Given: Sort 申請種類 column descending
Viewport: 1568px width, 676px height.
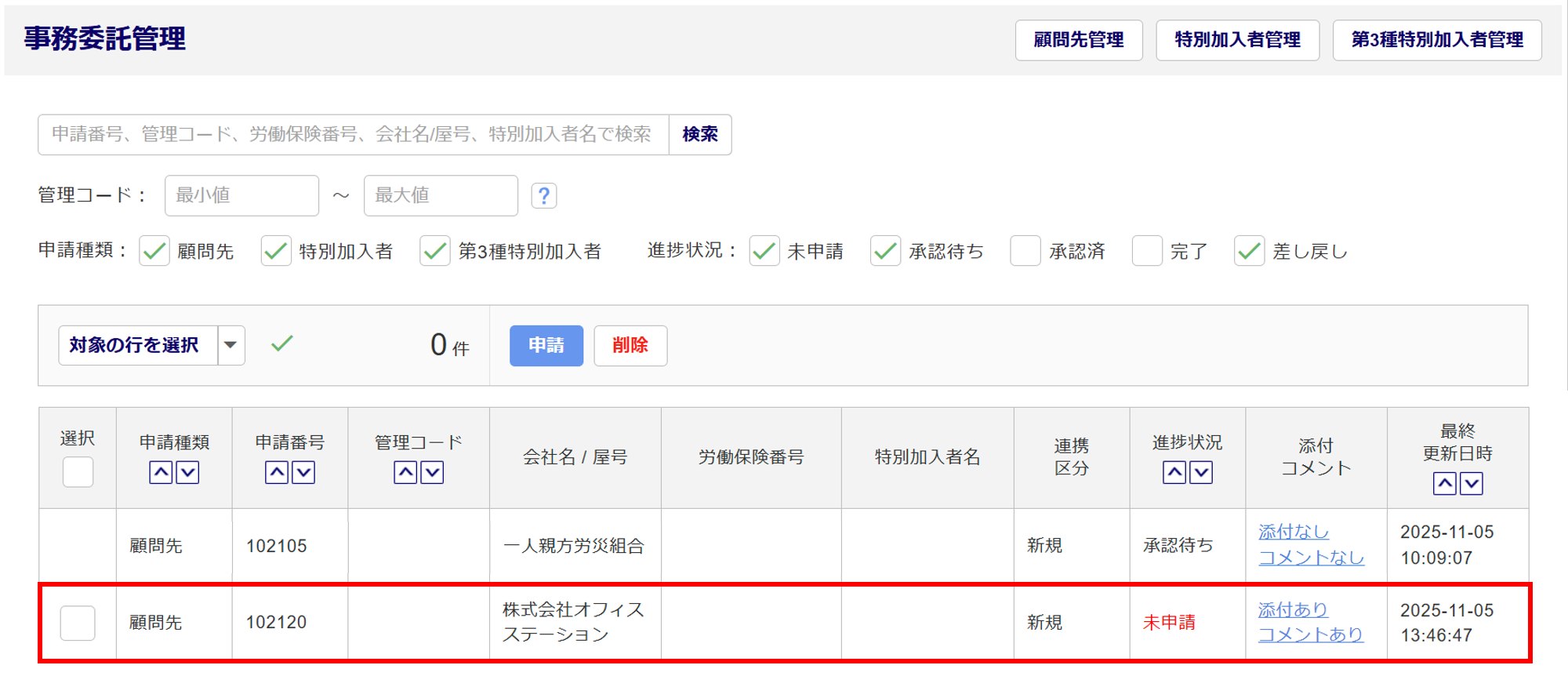Looking at the screenshot, I should [x=187, y=472].
